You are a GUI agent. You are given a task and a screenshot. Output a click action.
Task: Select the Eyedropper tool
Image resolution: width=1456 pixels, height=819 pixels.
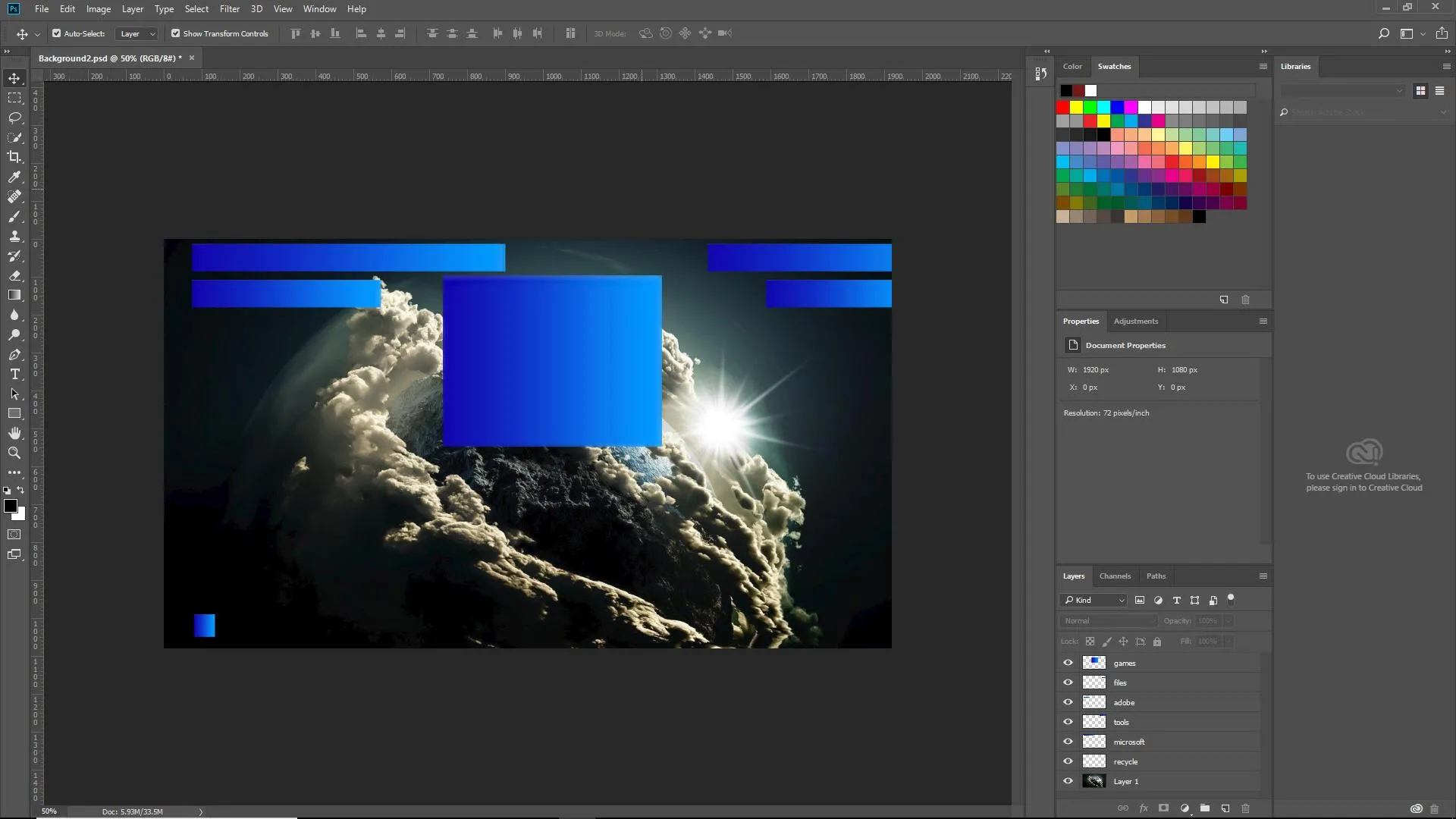14,177
